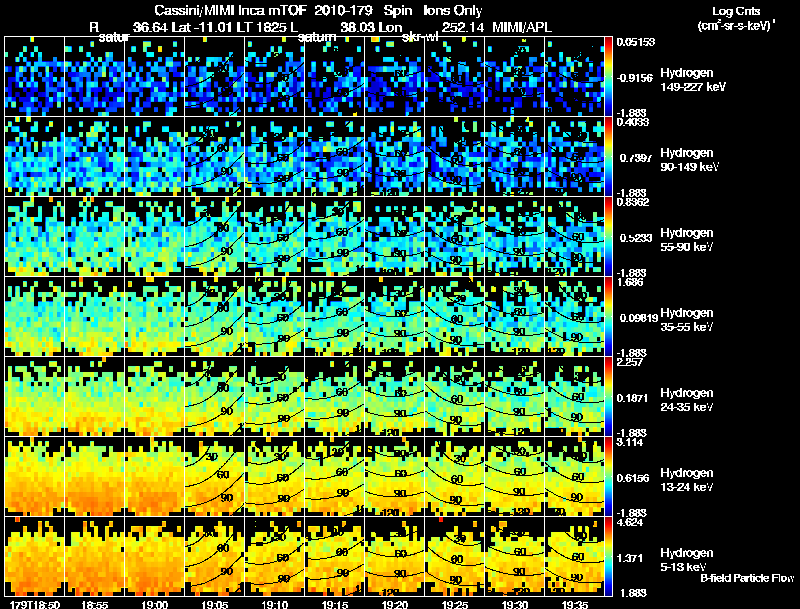Click the color bar for Hydrogen 5-13 keV

[608, 556]
